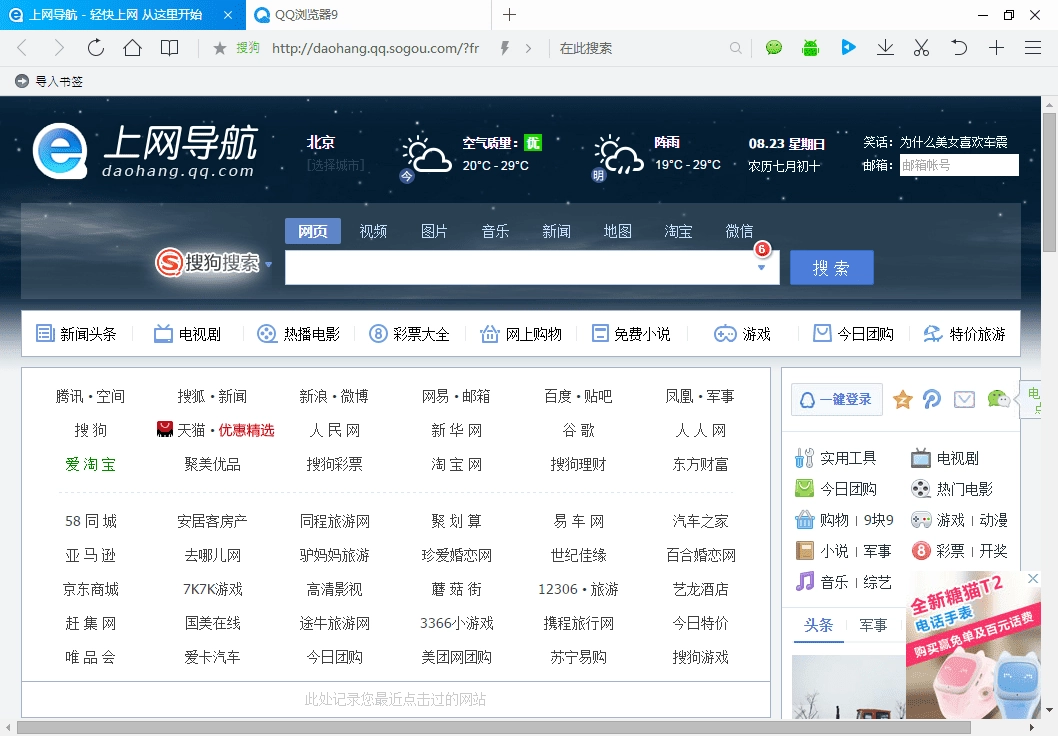Click 选择城市 to change city
Viewport: 1058px width, 736px height.
pos(335,165)
